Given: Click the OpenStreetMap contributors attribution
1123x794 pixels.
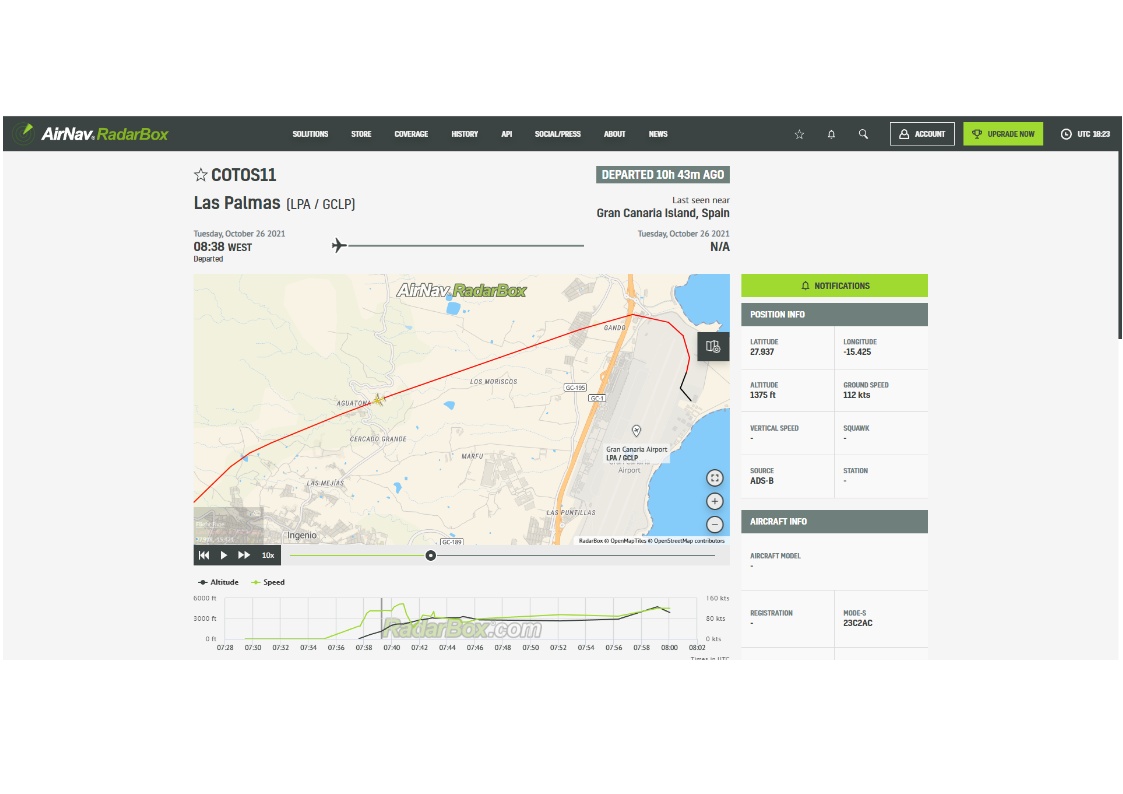Looking at the screenshot, I should coord(688,541).
